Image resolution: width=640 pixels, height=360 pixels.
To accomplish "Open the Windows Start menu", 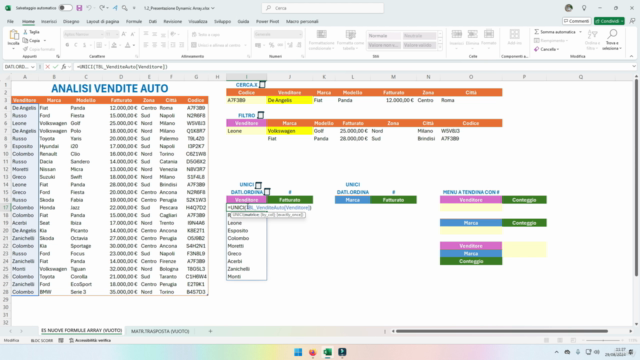I will (x=298, y=352).
